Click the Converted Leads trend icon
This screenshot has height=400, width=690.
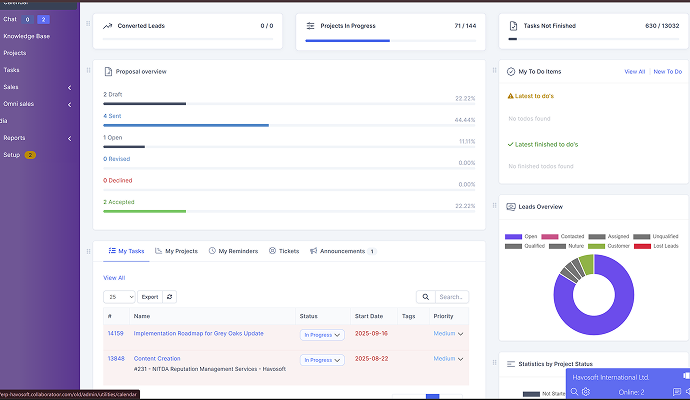[x=108, y=25]
